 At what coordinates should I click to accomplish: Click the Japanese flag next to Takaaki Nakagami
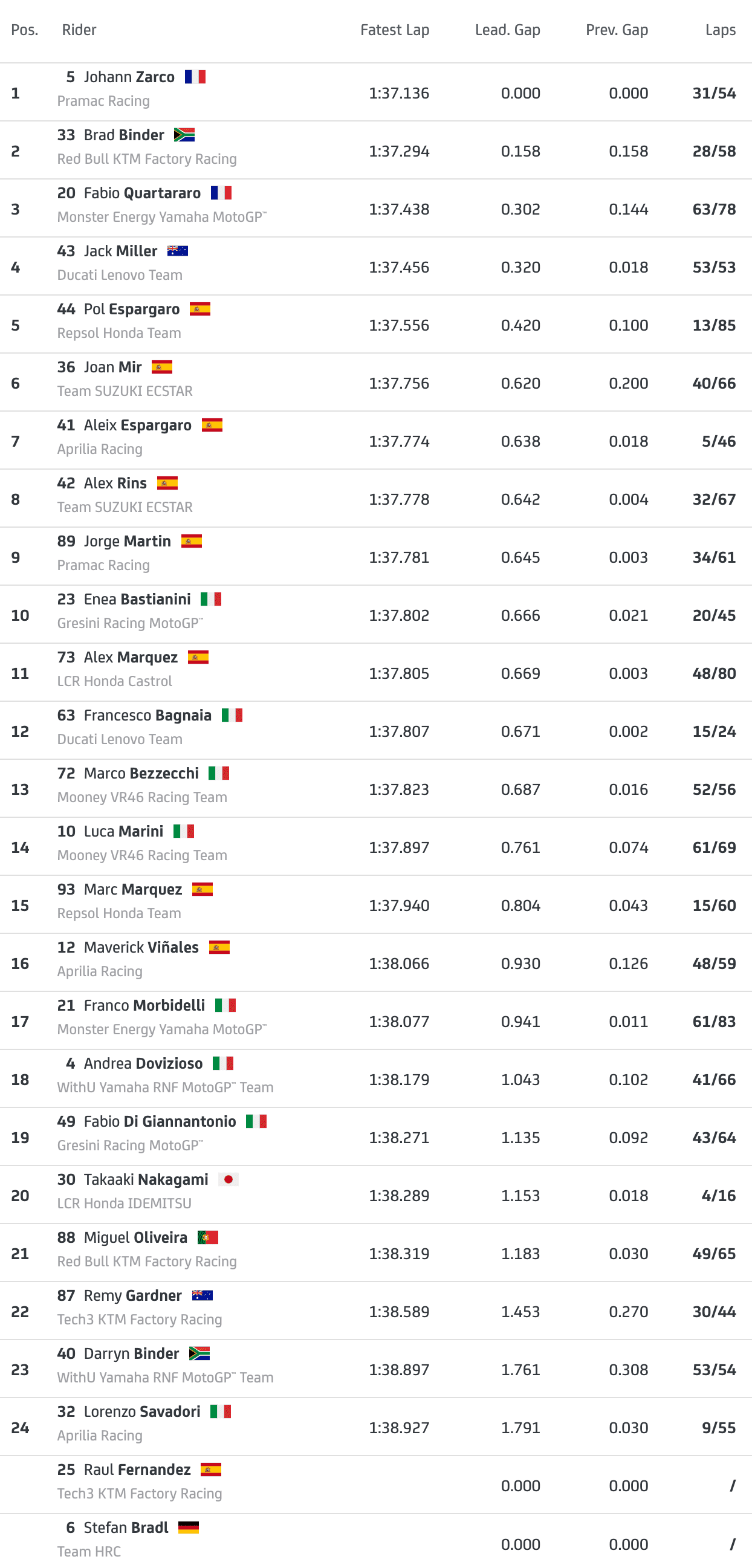(x=229, y=1179)
